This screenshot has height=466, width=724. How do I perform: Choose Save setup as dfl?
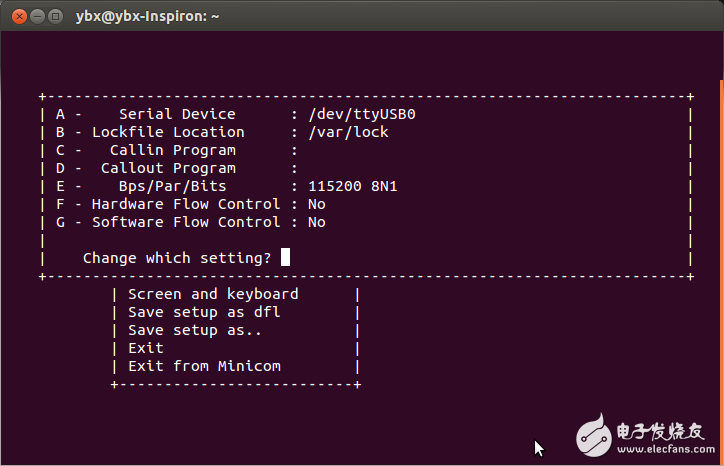[x=204, y=312]
